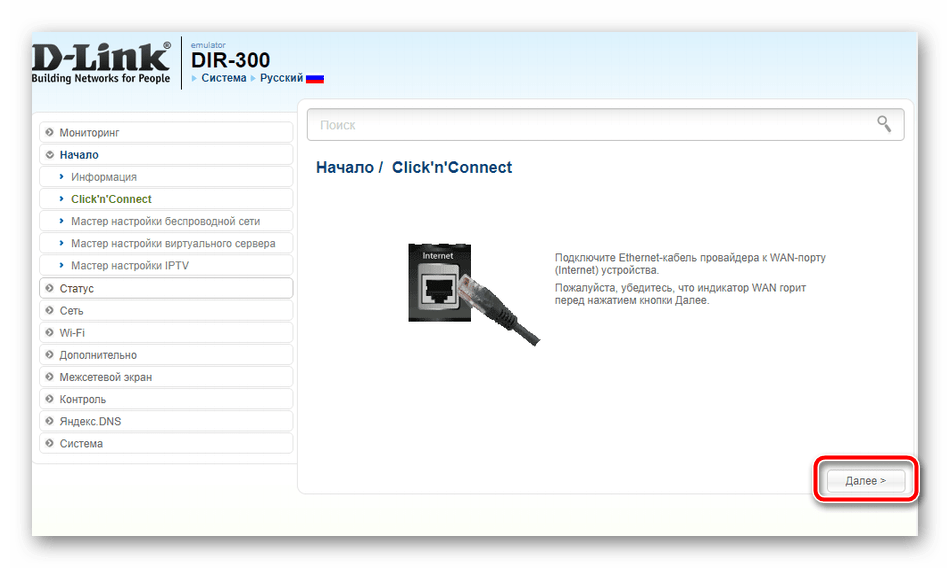Click the Internet port cable image
The image size is (950, 568).
[473, 293]
